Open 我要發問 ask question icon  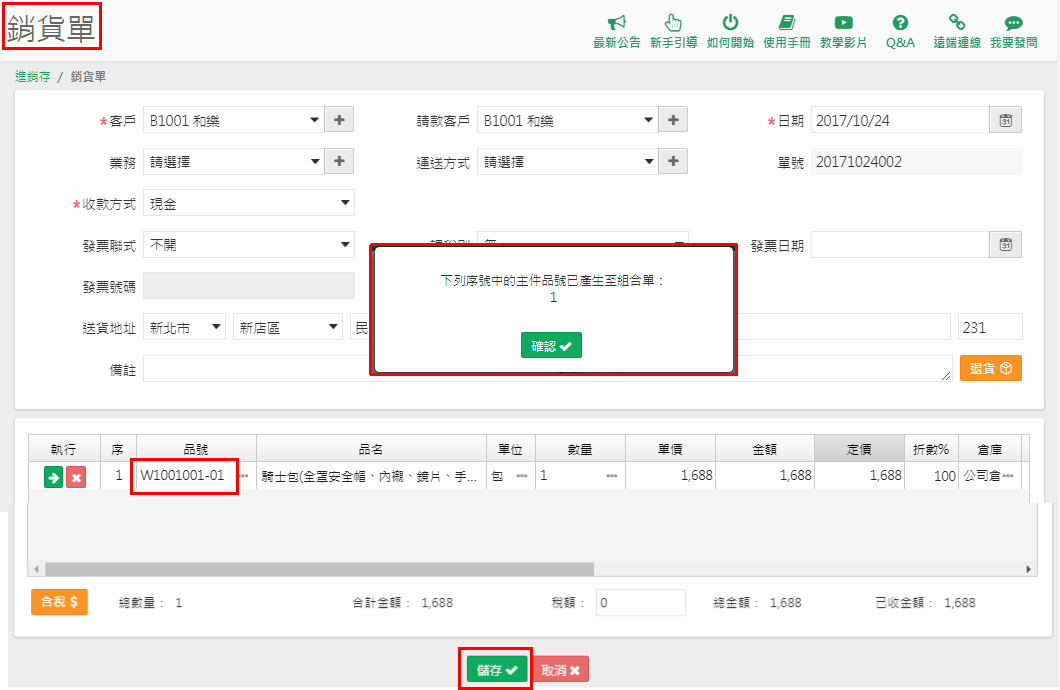(1013, 32)
